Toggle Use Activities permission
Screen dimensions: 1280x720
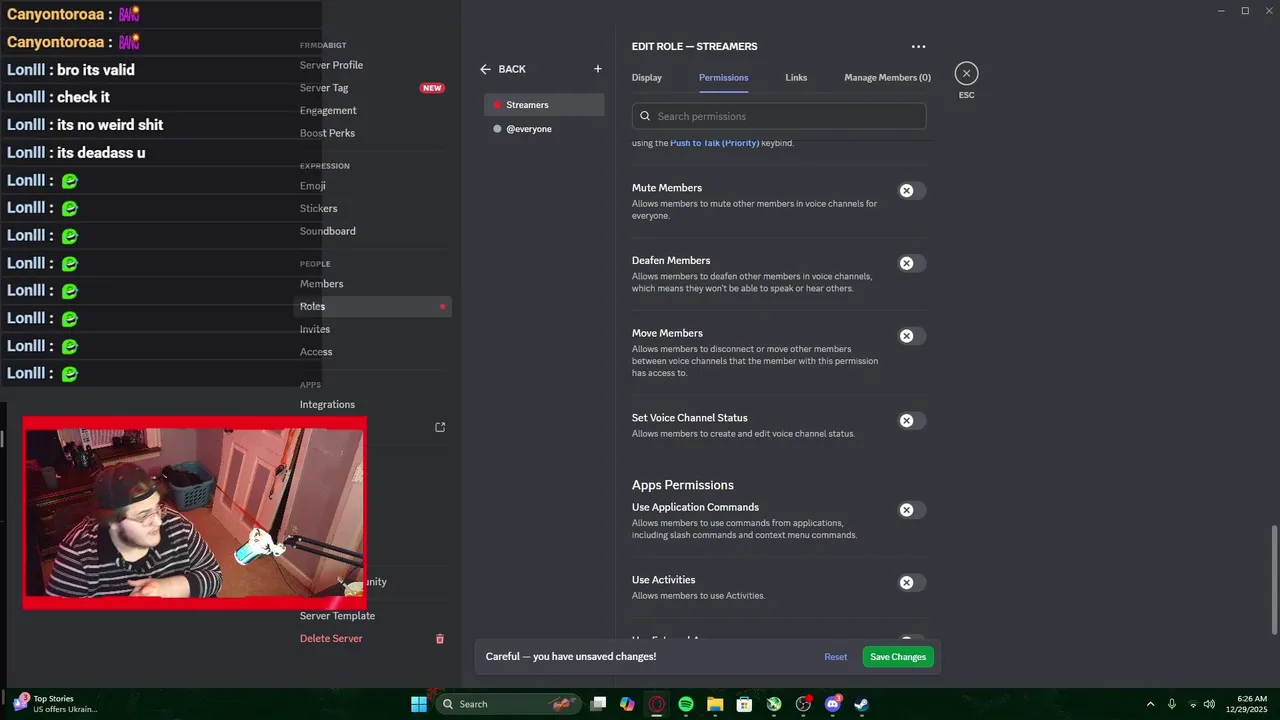[911, 583]
